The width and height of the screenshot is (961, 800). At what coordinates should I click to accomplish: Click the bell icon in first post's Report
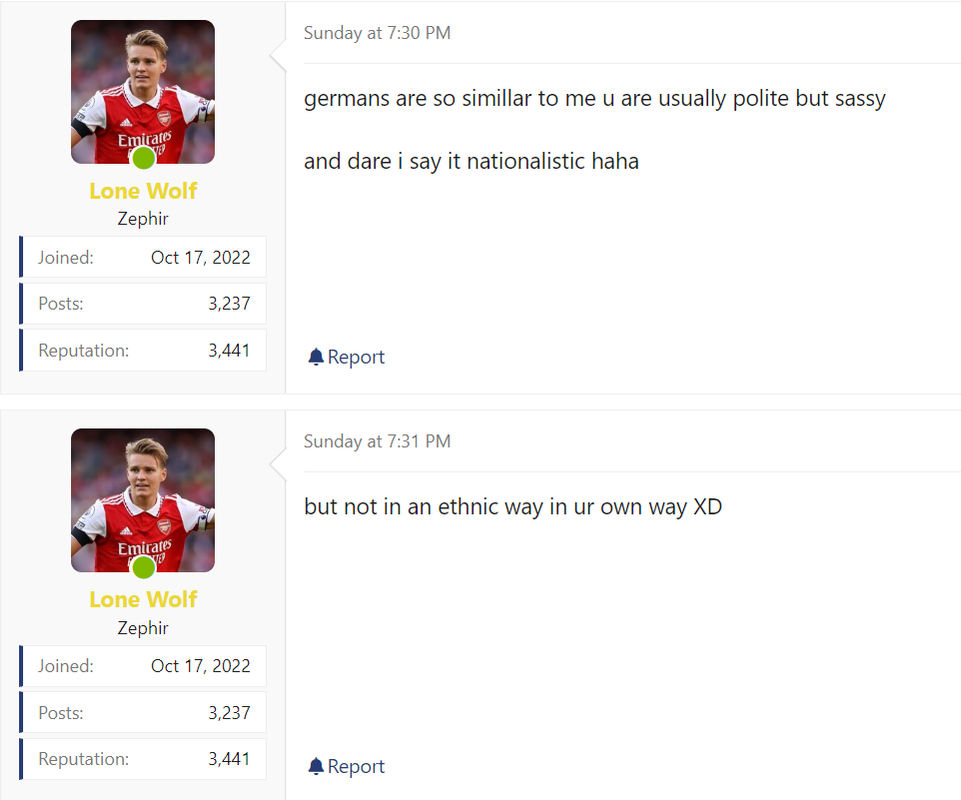coord(316,357)
